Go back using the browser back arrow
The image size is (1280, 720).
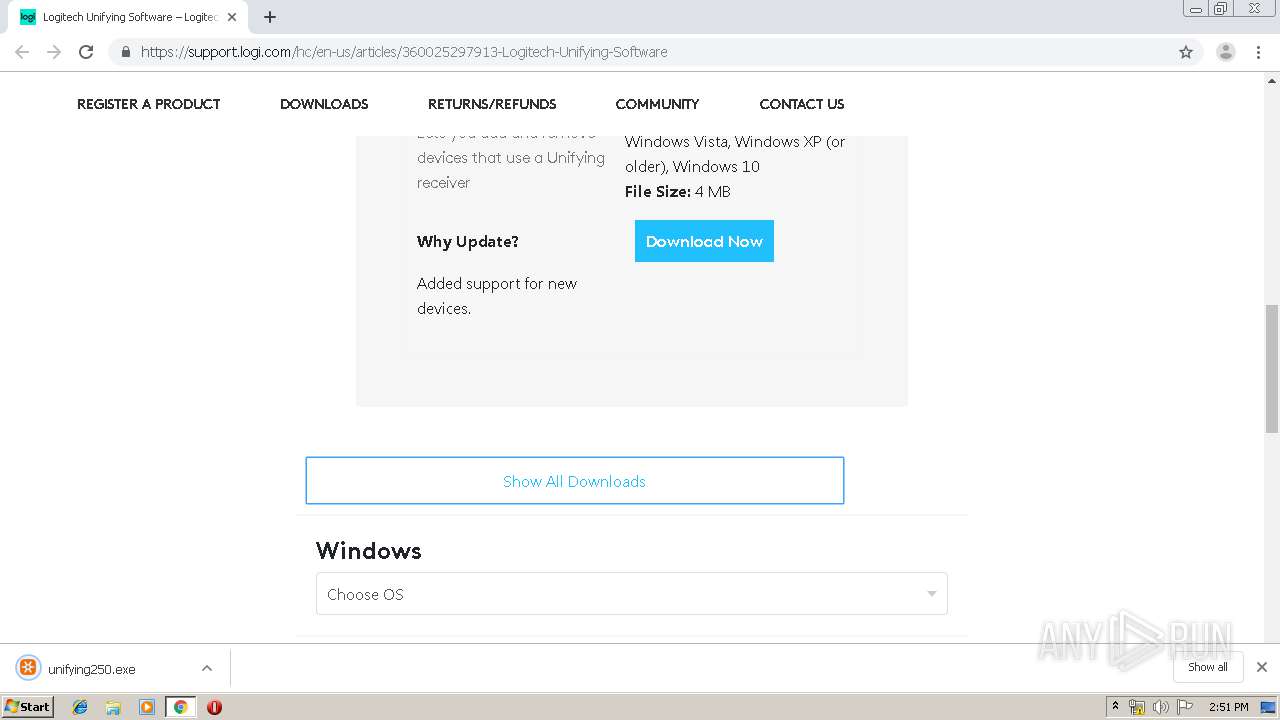22,52
